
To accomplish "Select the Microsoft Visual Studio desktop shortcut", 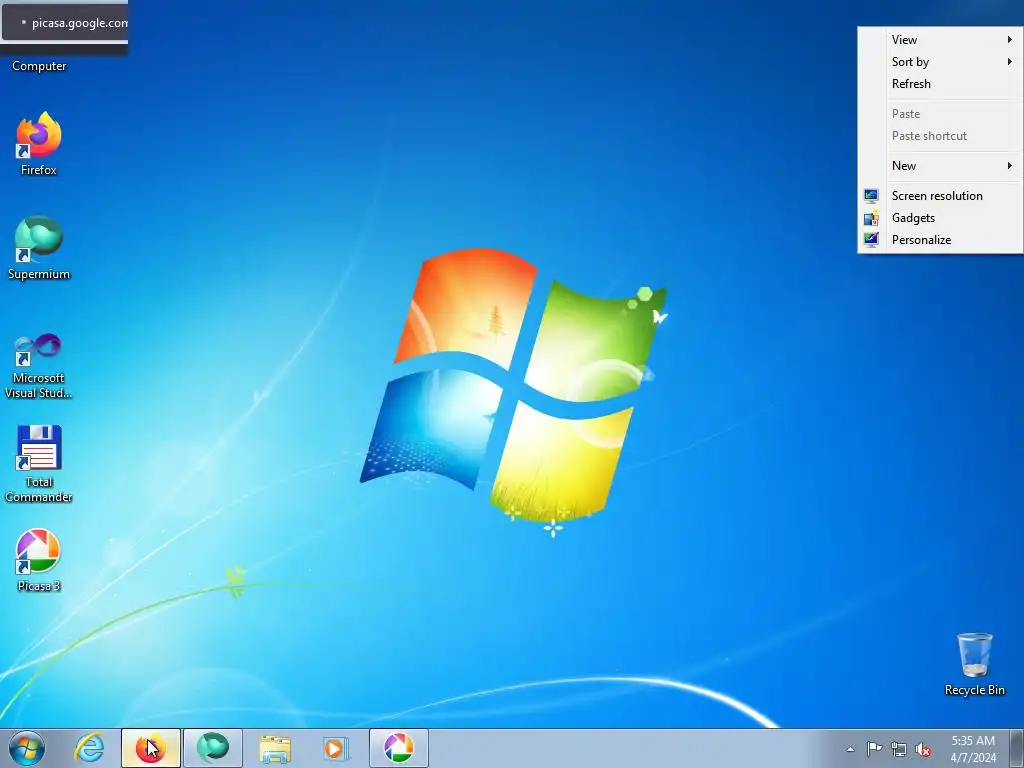I will coord(39,366).
